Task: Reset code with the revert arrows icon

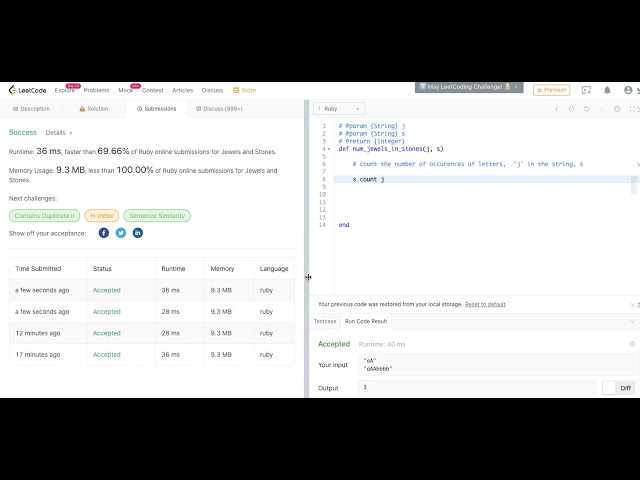Action: coord(587,109)
